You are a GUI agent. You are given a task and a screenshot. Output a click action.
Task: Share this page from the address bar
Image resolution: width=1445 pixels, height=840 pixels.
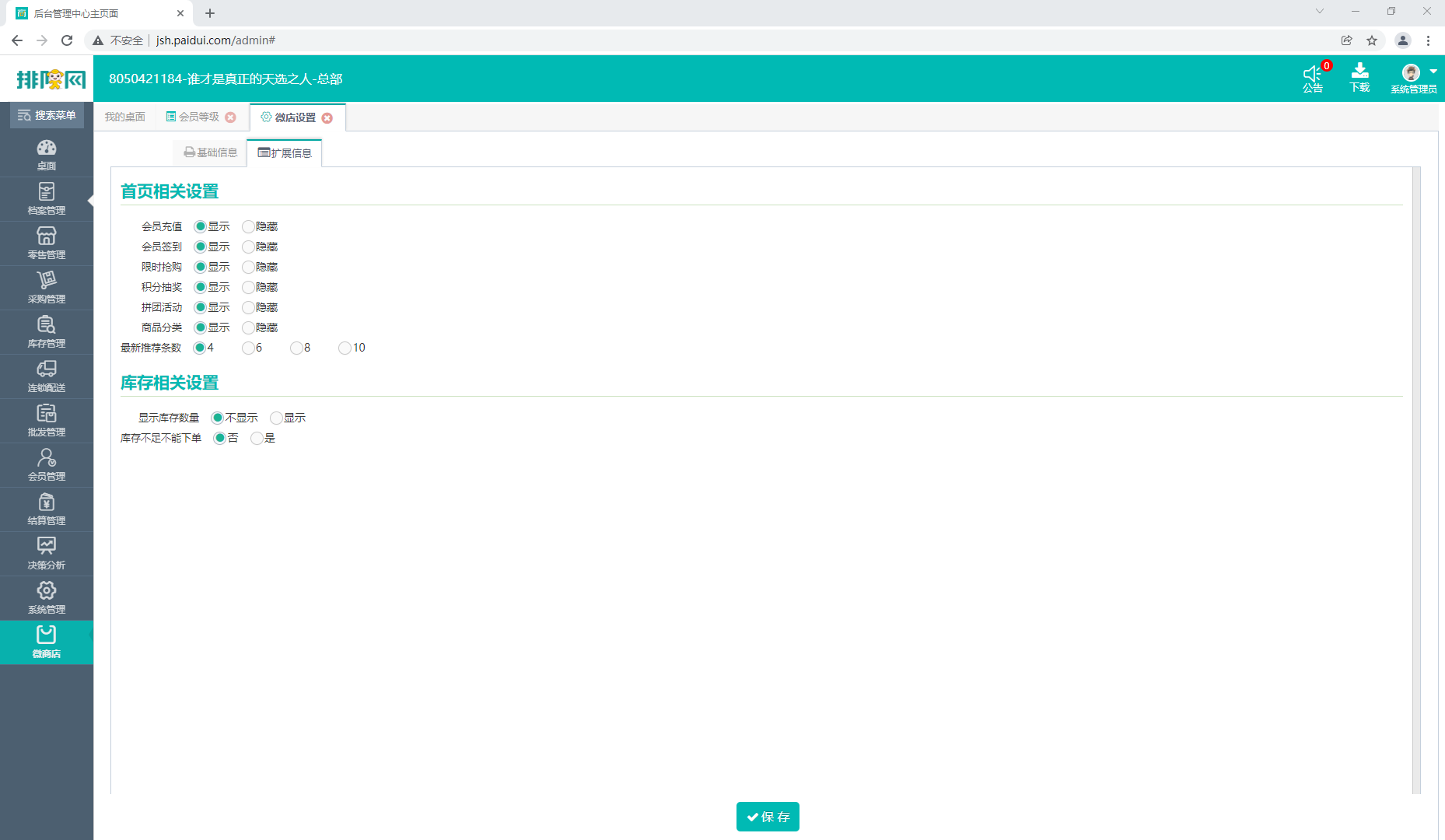coord(1347,40)
